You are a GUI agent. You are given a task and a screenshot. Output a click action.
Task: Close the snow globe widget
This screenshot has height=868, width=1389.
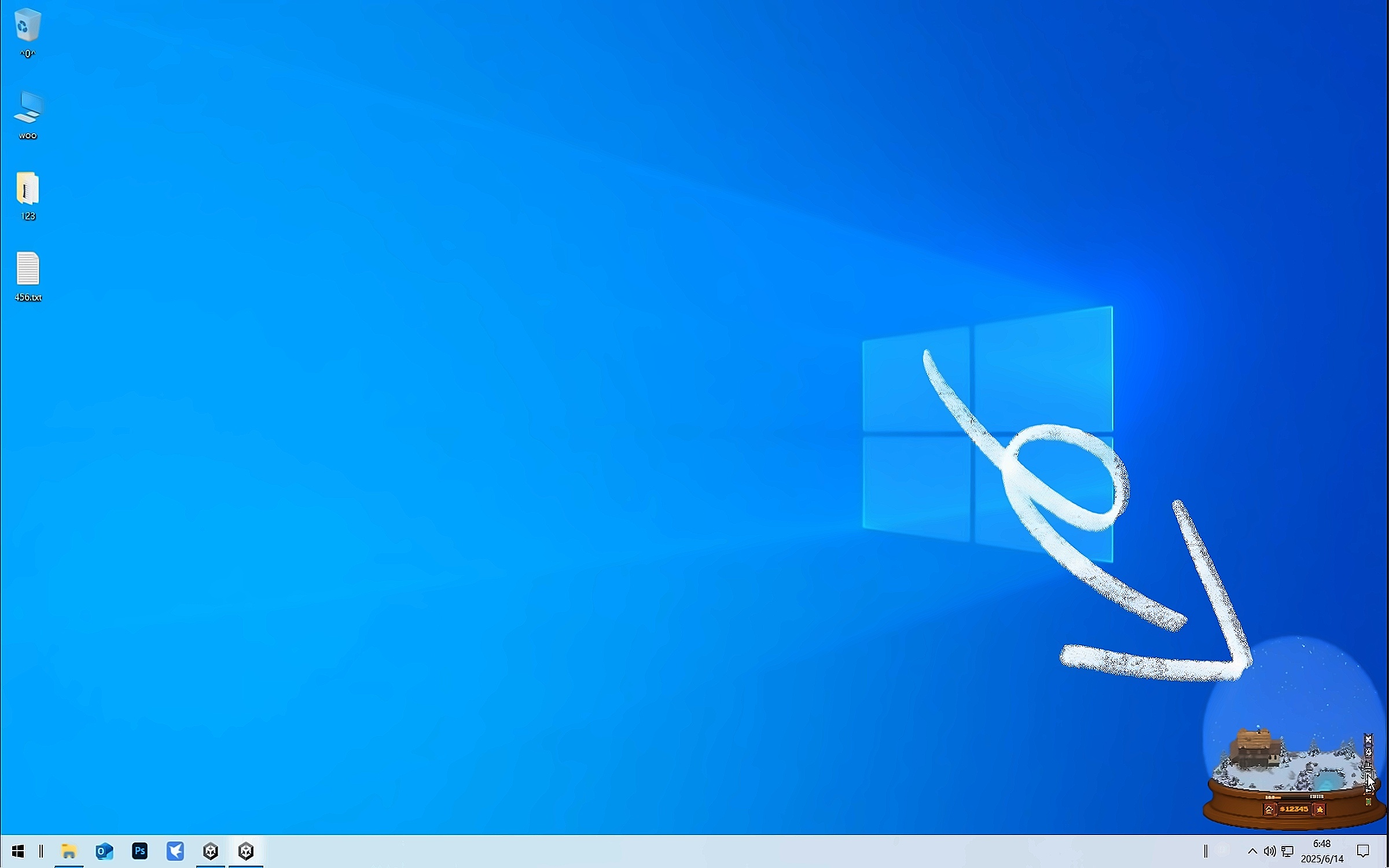[1369, 739]
